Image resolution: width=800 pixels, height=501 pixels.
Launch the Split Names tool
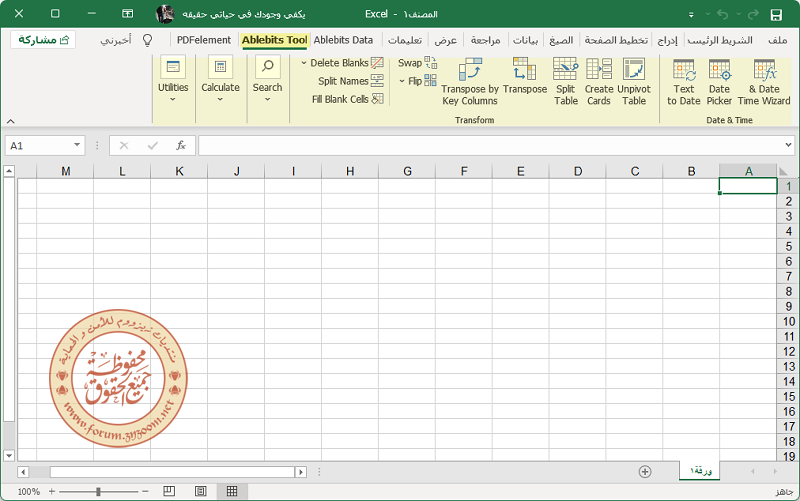[350, 81]
